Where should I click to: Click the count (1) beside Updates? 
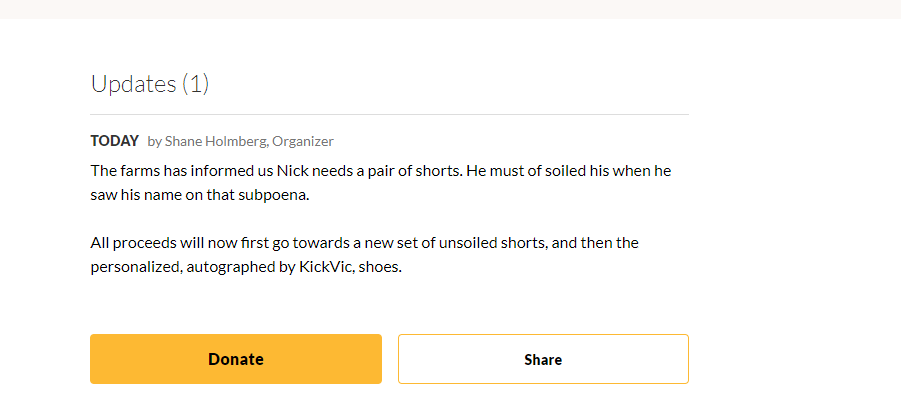pyautogui.click(x=195, y=84)
